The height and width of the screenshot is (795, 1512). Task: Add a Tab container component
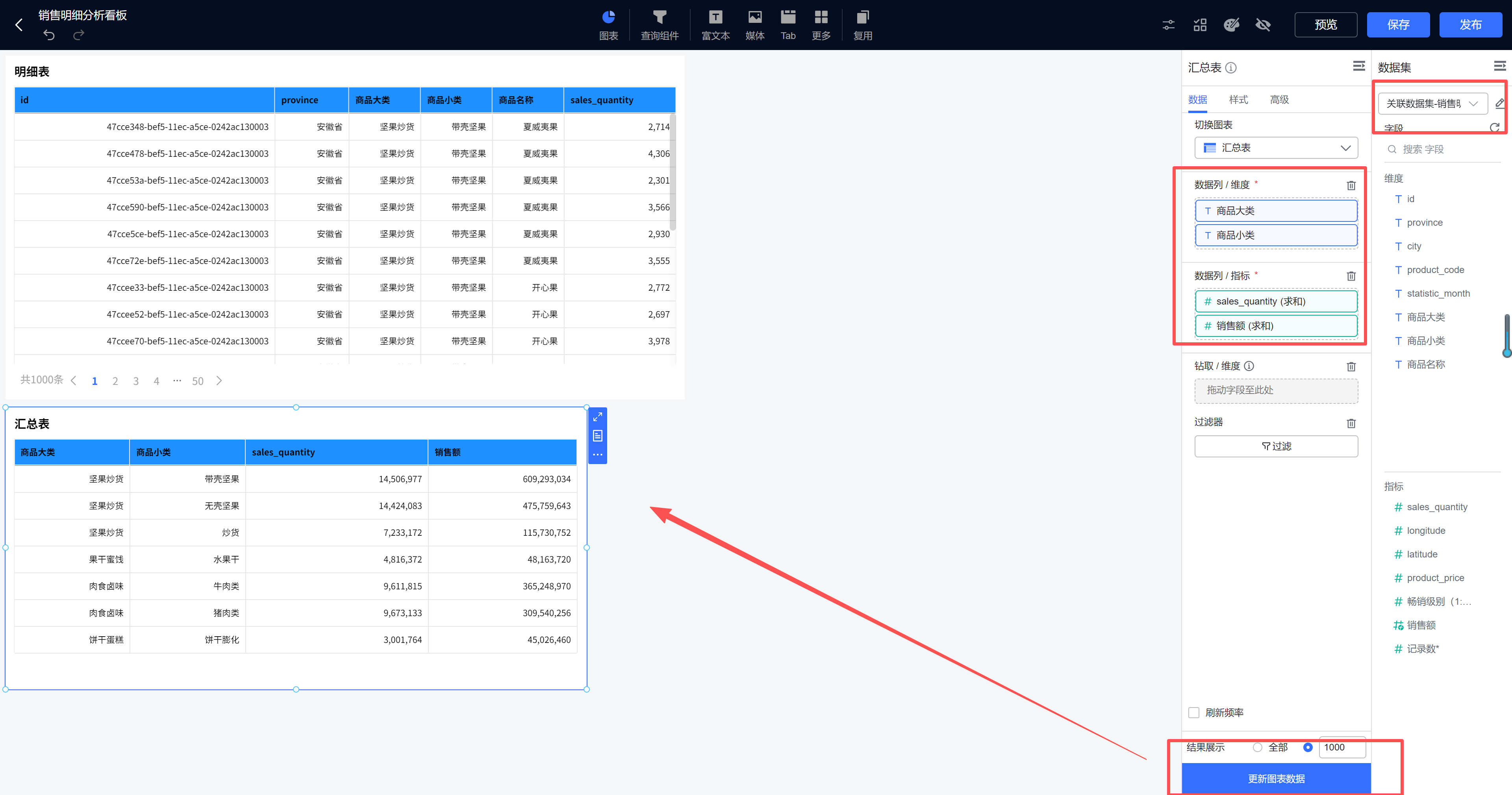click(x=787, y=25)
